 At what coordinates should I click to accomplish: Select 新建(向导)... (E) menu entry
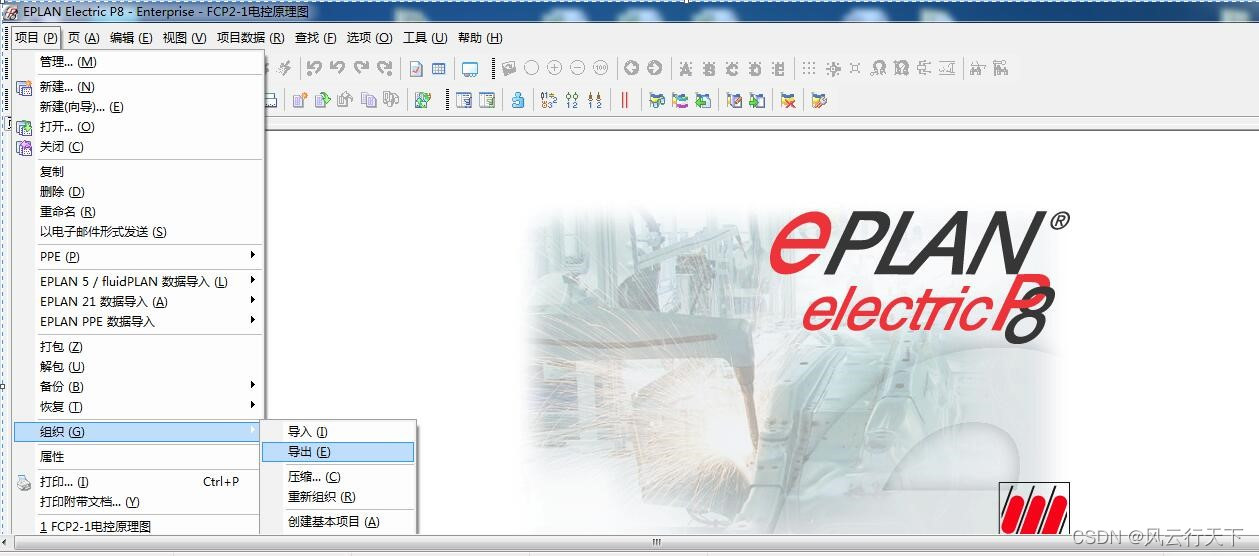point(137,107)
